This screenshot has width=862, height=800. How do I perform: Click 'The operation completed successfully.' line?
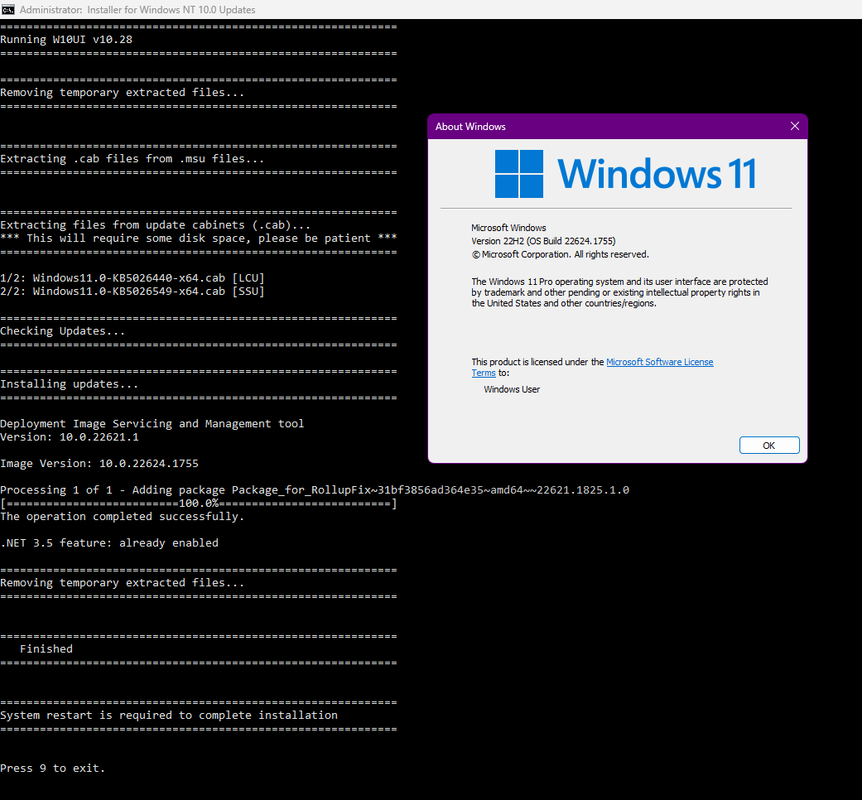(x=122, y=517)
